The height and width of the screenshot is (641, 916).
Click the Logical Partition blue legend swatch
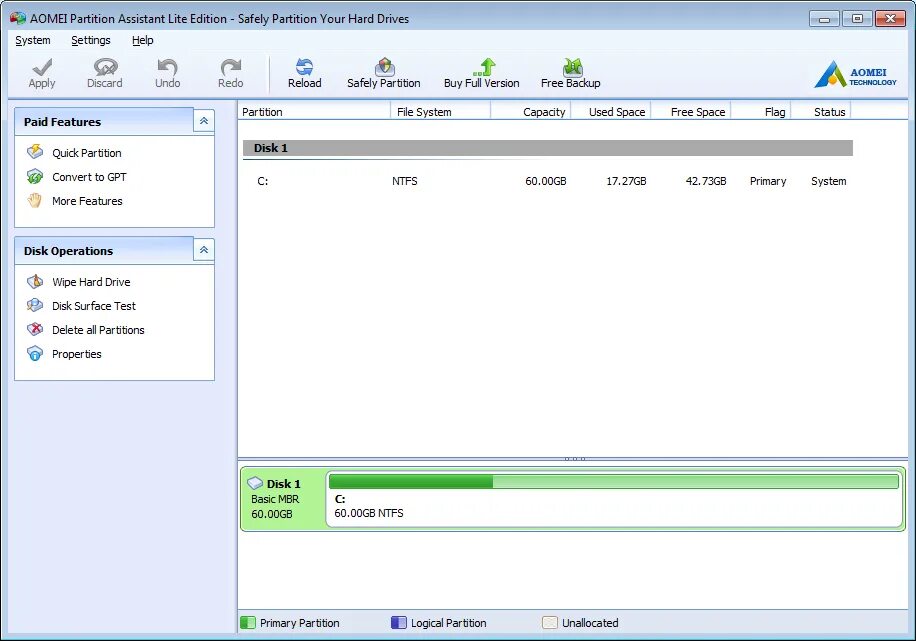tap(398, 622)
